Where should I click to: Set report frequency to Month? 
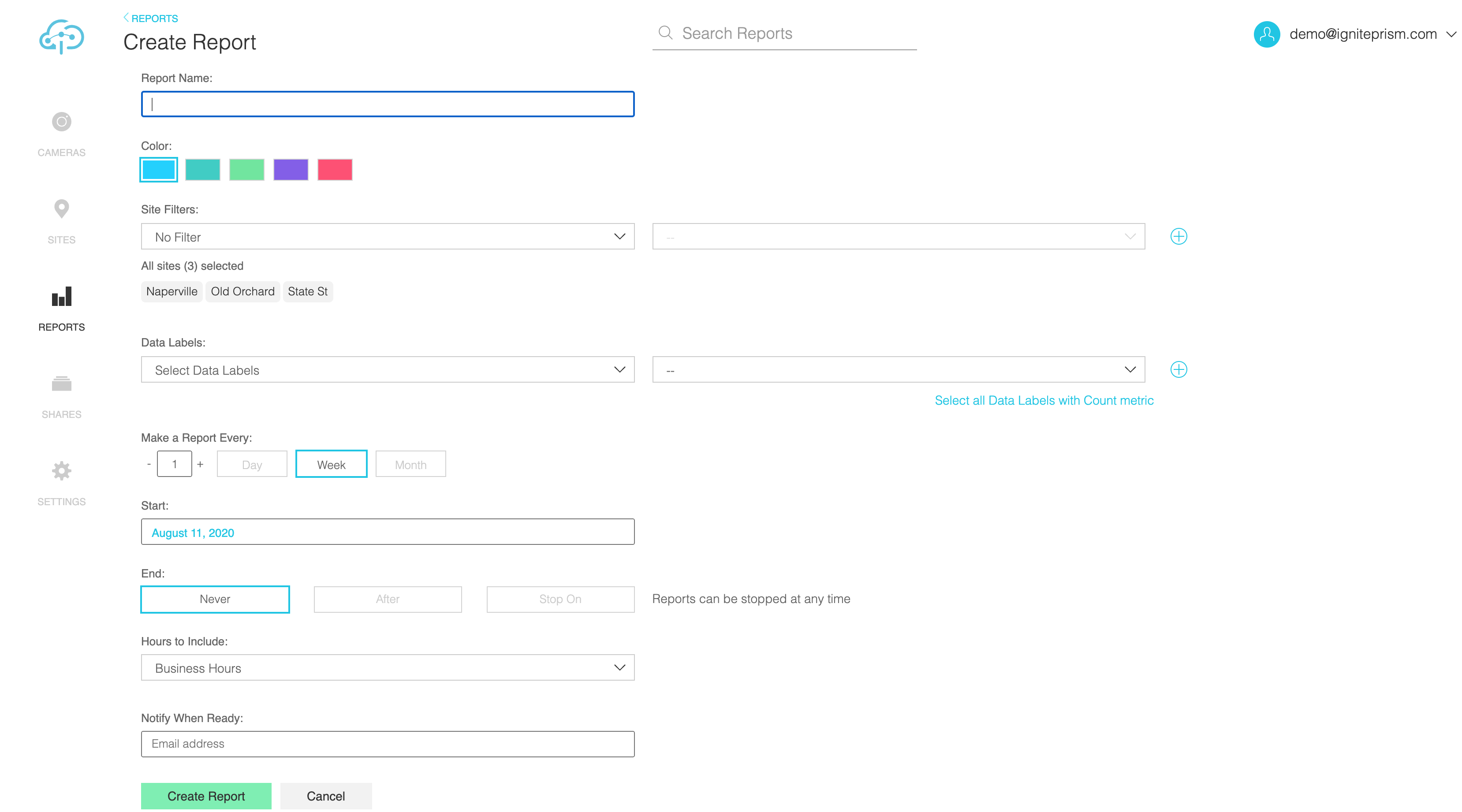[x=410, y=464]
